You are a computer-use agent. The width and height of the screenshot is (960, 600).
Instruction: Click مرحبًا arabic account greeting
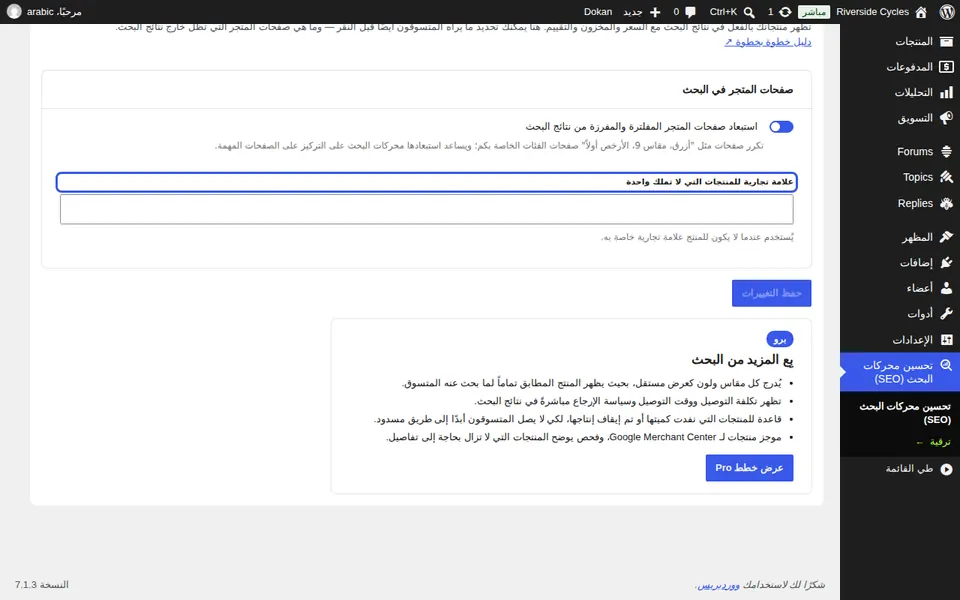point(54,12)
